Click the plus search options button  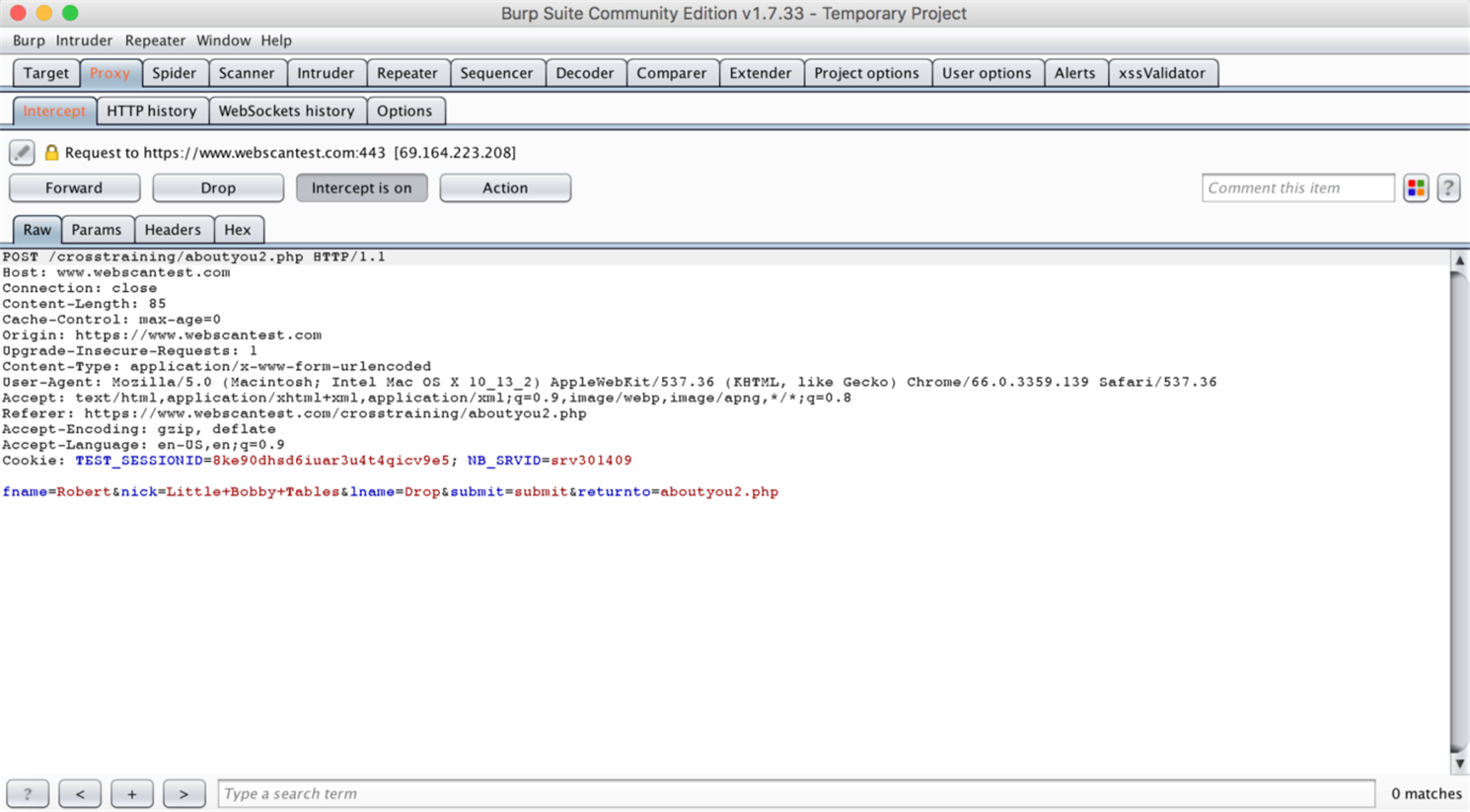click(131, 793)
